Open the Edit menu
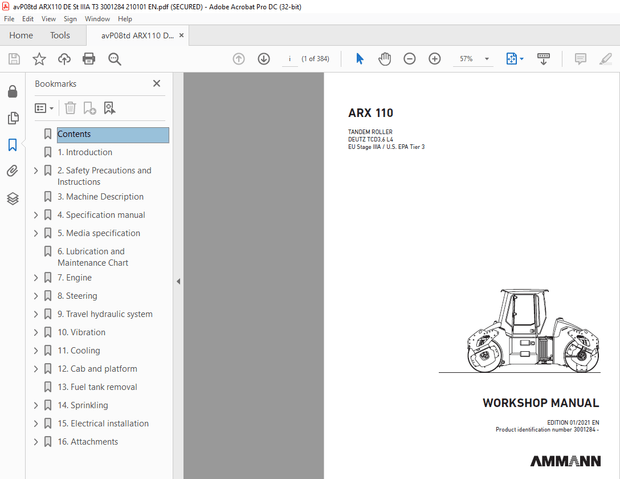Screen dimensions: 620x479 click(x=28, y=19)
